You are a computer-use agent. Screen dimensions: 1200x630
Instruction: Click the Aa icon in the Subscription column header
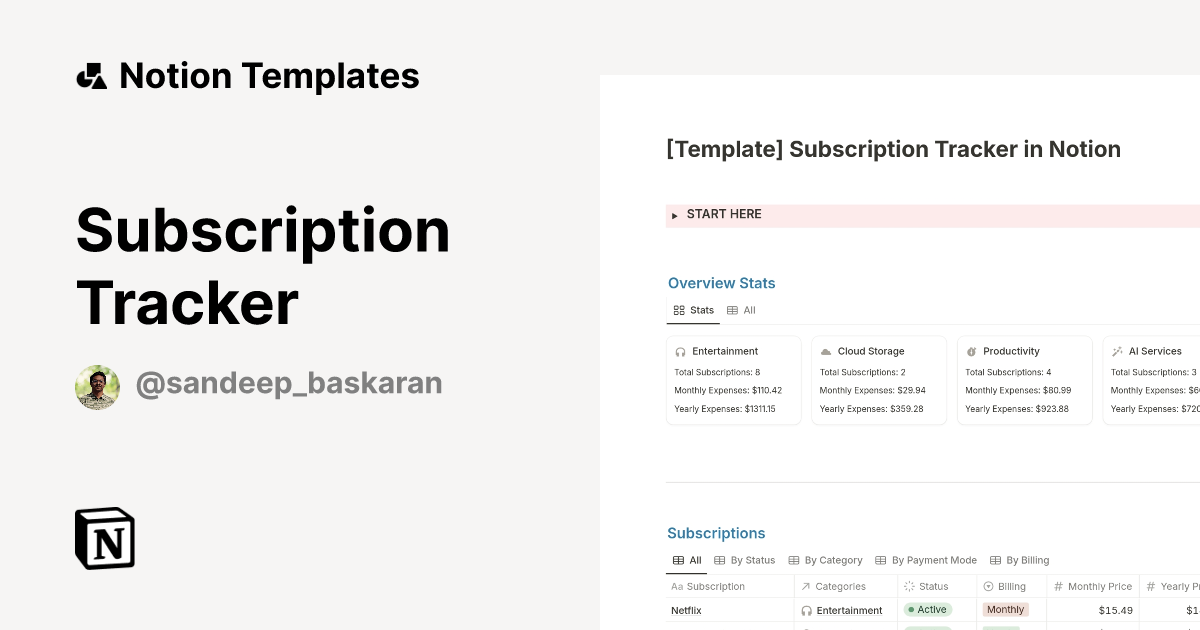pos(677,586)
